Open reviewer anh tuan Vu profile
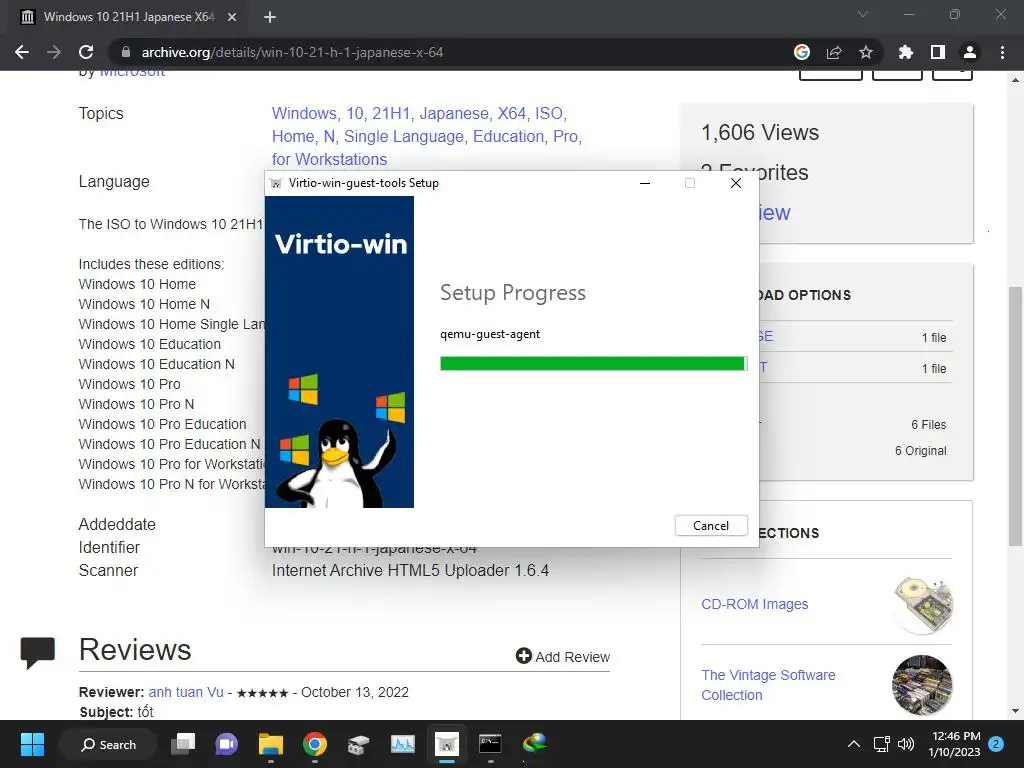Screen dimensions: 1024x768 click(185, 692)
